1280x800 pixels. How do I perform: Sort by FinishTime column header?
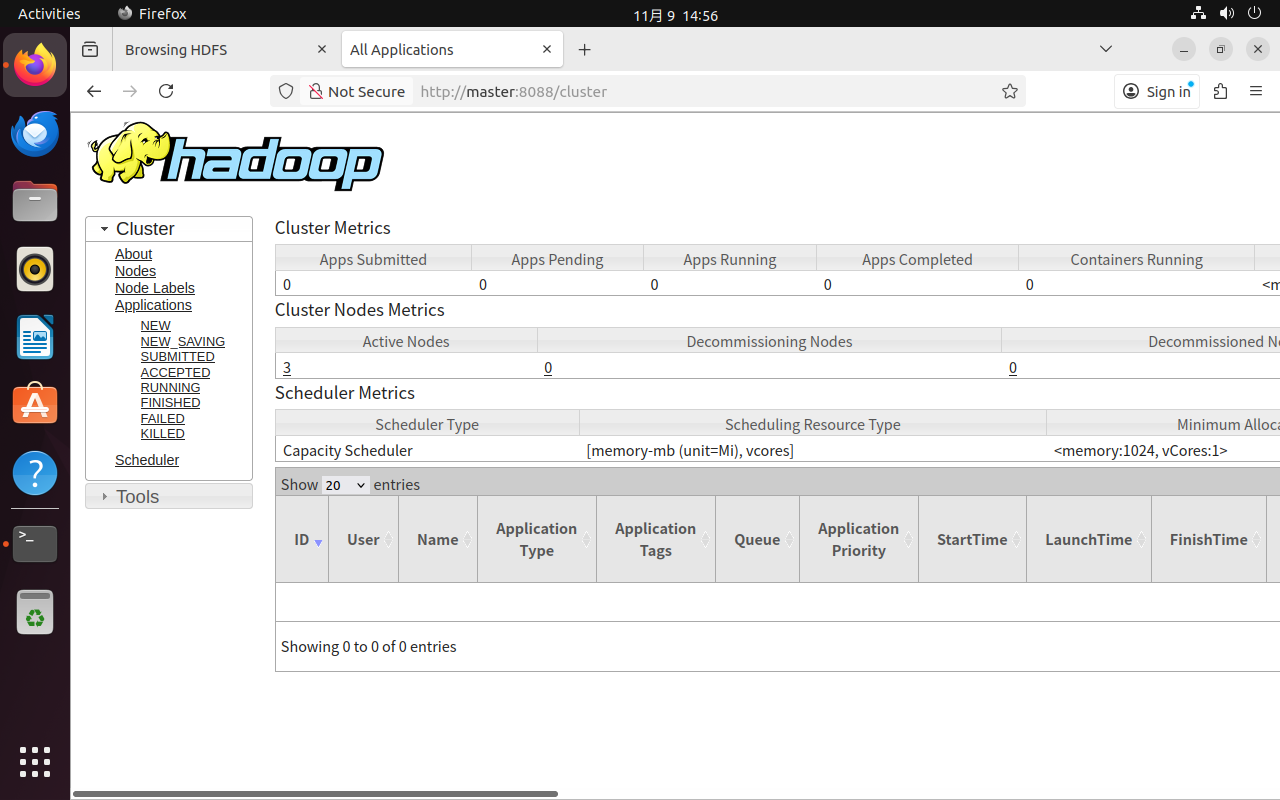(x=1209, y=539)
